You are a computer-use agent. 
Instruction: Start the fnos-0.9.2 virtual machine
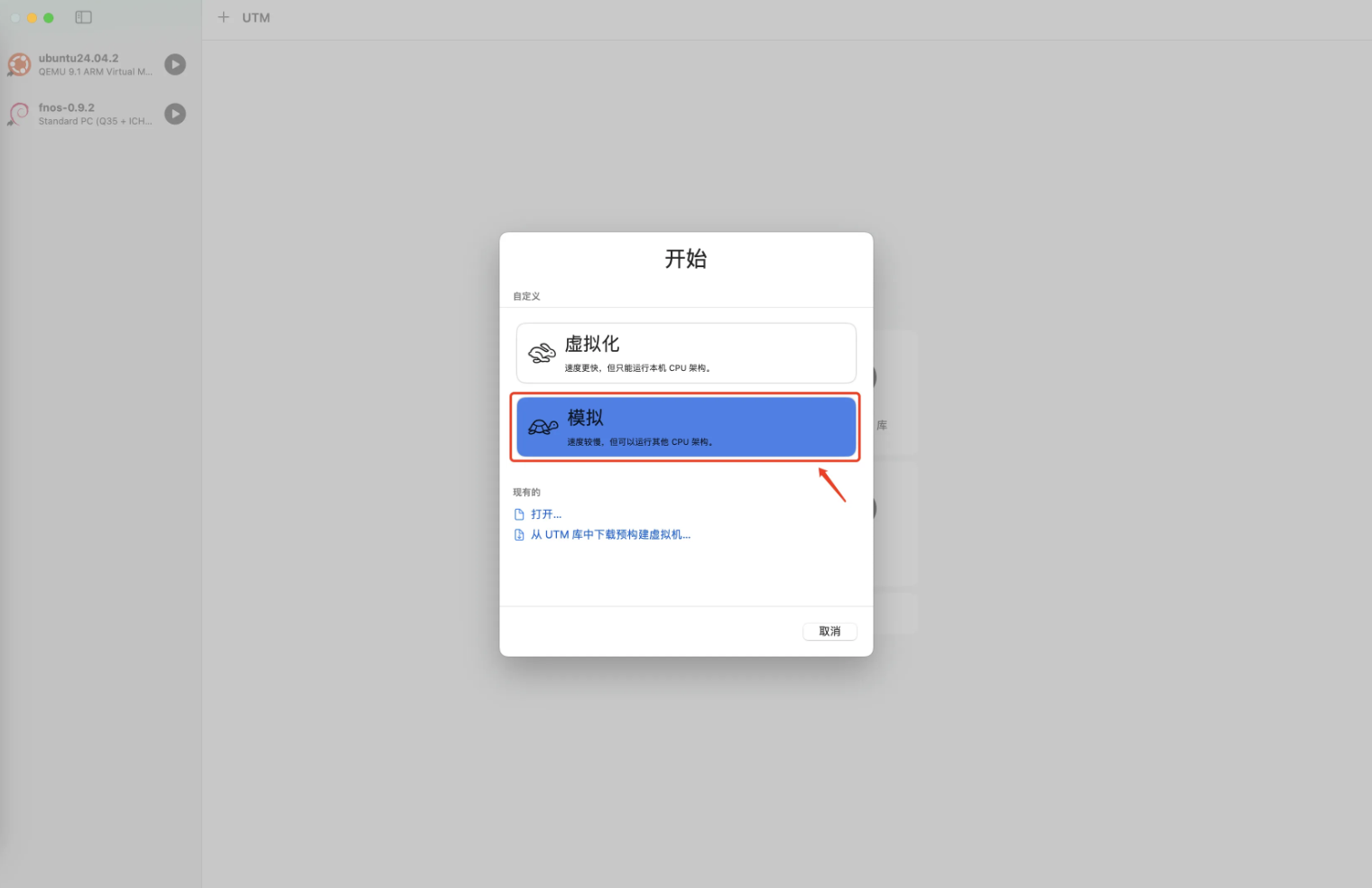(175, 114)
